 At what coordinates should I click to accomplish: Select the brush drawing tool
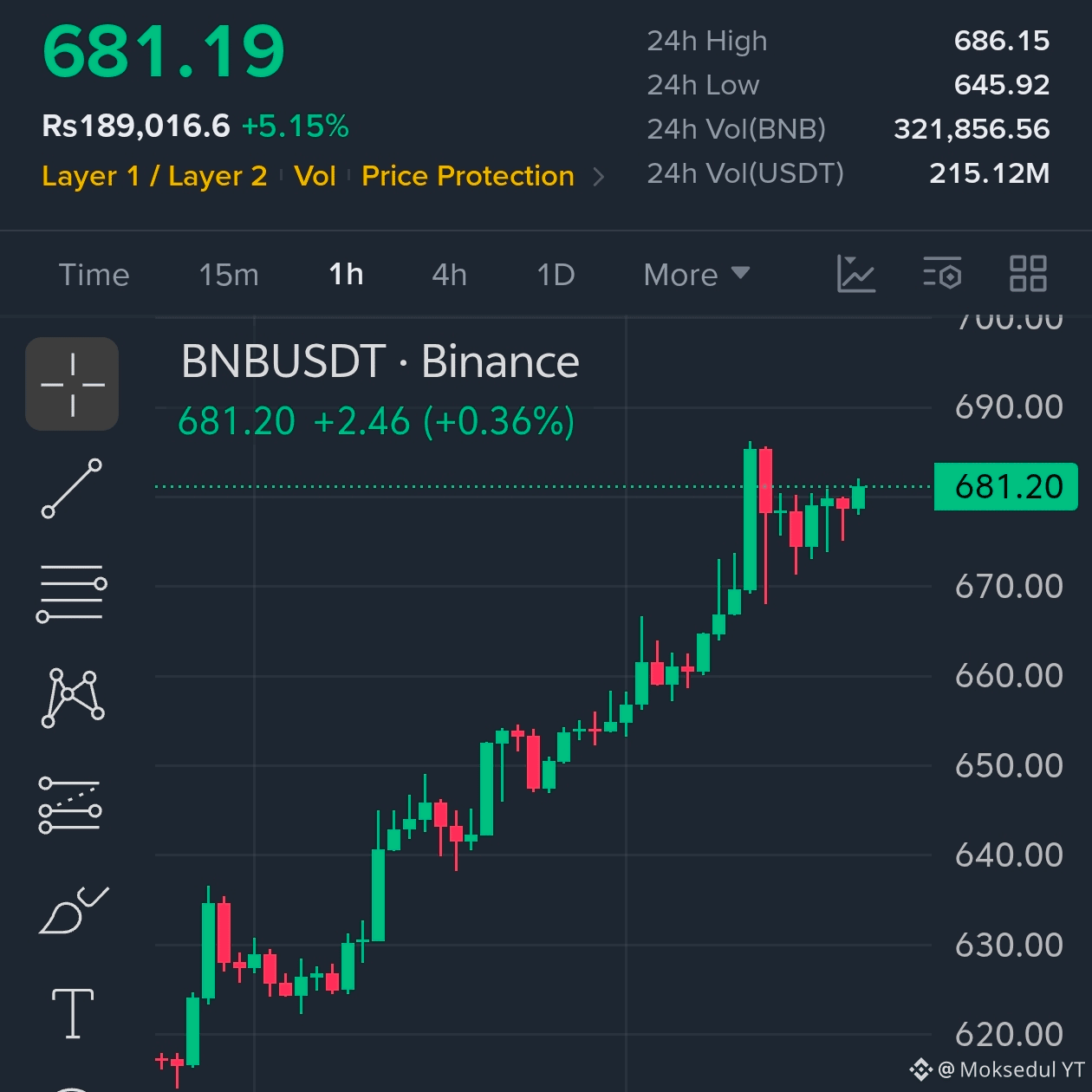pyautogui.click(x=74, y=910)
